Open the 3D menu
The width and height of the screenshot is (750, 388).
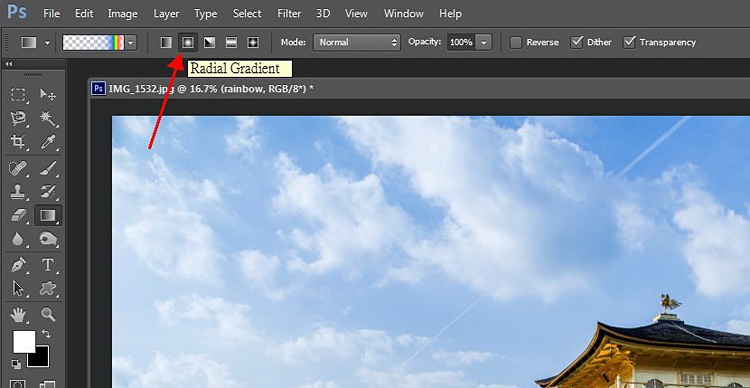pyautogui.click(x=323, y=14)
